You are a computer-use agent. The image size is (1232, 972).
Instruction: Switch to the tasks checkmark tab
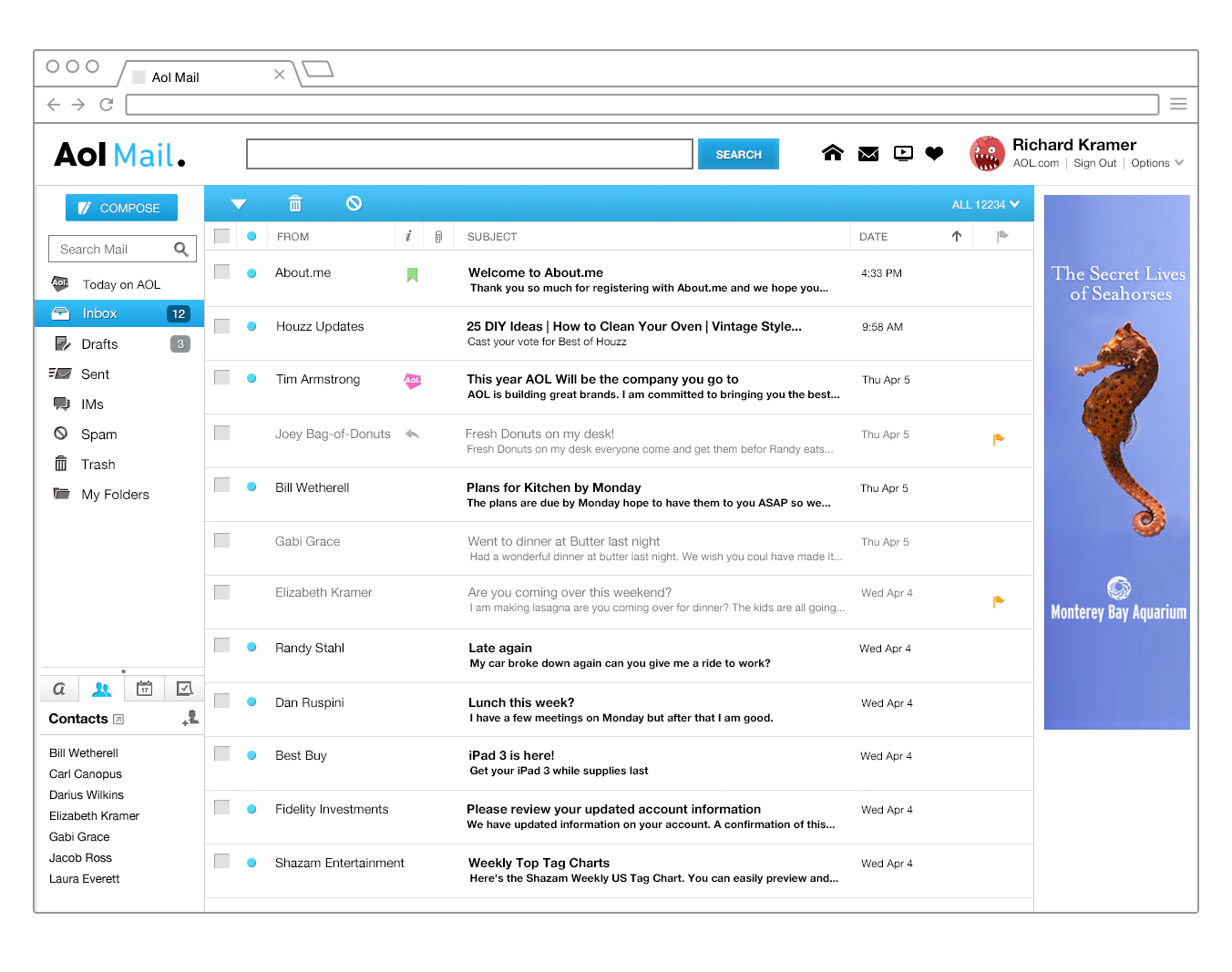pyautogui.click(x=184, y=689)
